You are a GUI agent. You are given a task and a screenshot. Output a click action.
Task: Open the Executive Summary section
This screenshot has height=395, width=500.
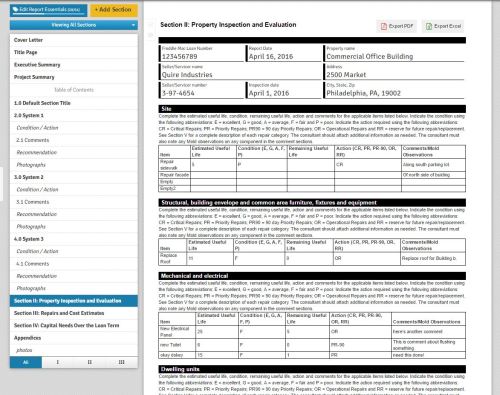[x=74, y=65]
